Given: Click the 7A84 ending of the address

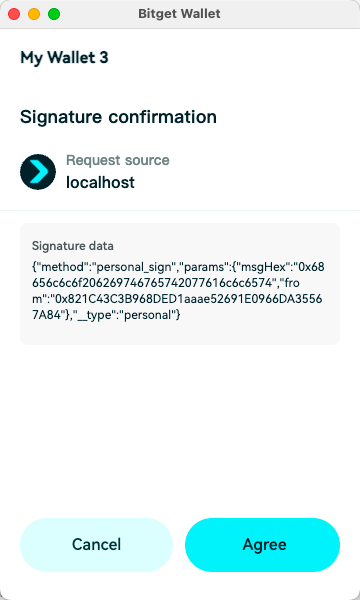Looking at the screenshot, I should coord(47,315).
